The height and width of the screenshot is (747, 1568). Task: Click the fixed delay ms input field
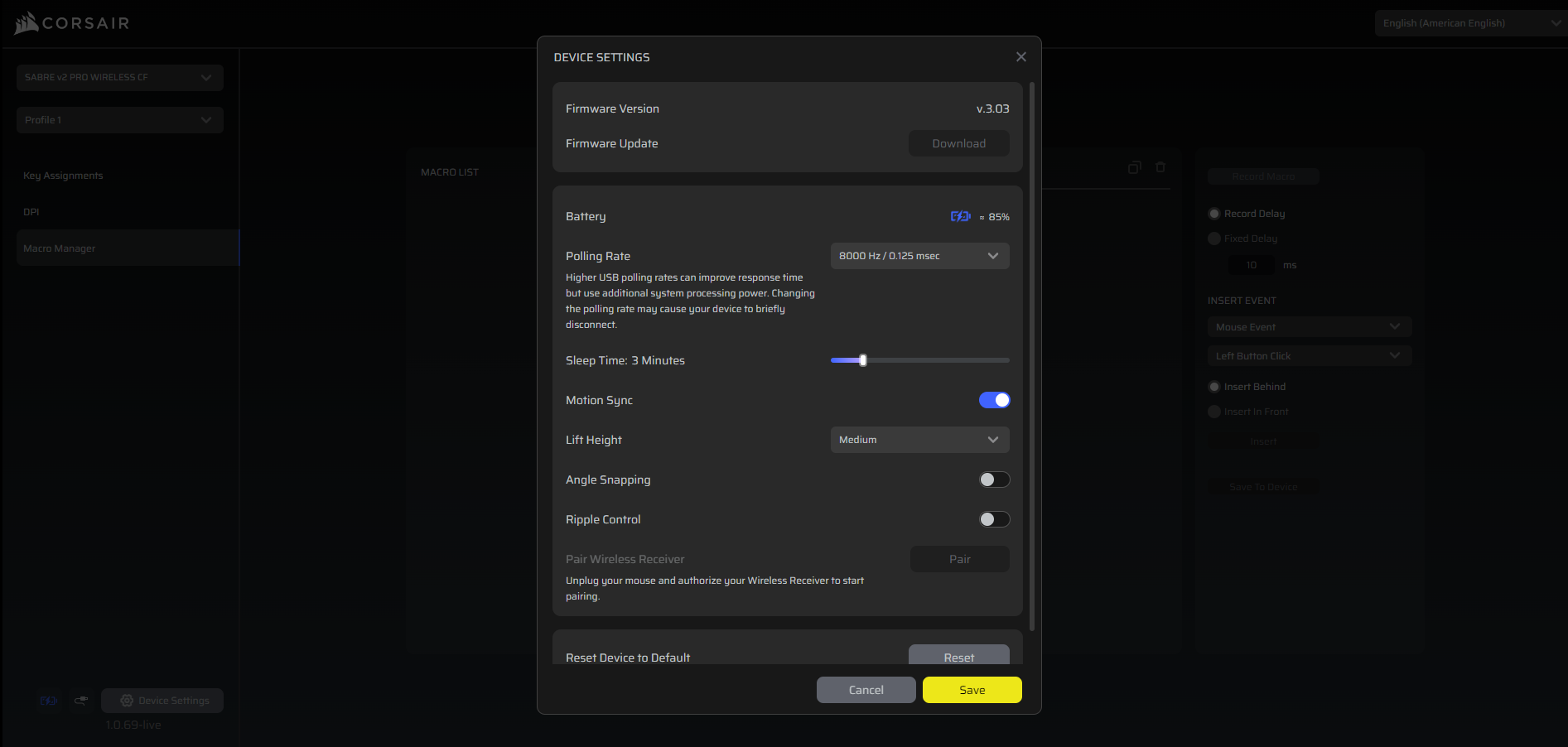point(1252,265)
